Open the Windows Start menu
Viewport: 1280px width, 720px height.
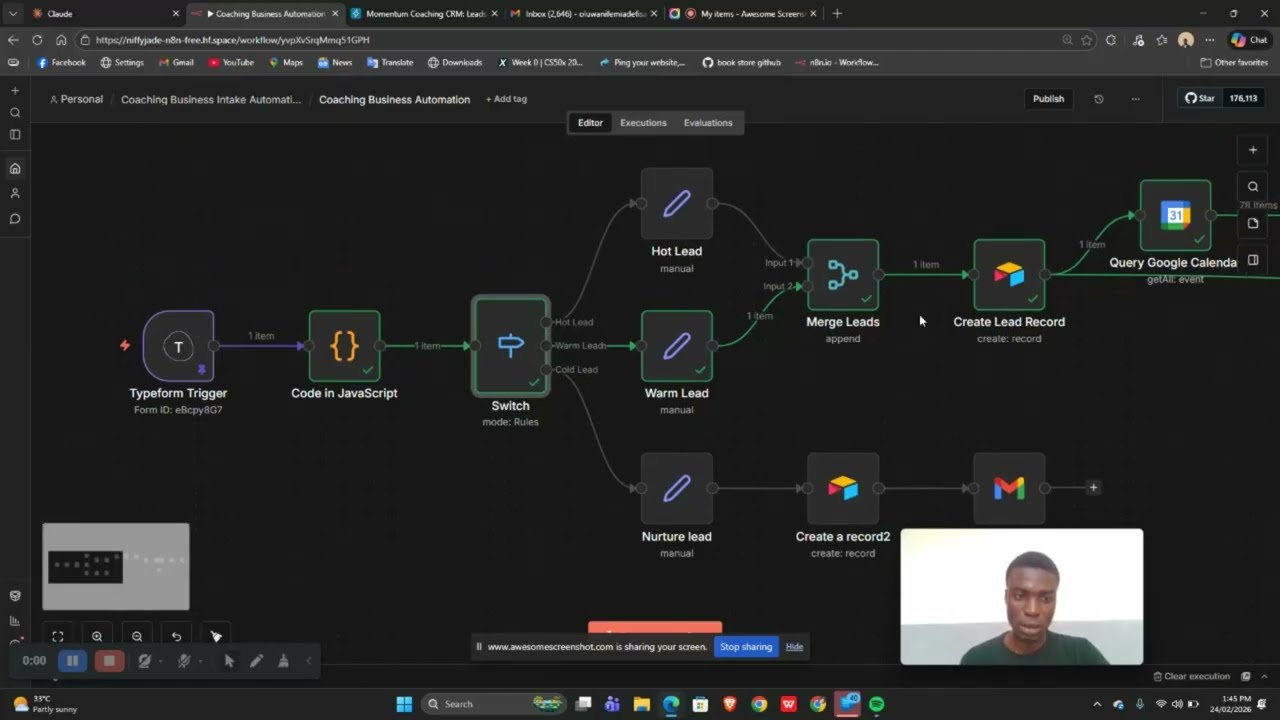pyautogui.click(x=404, y=704)
